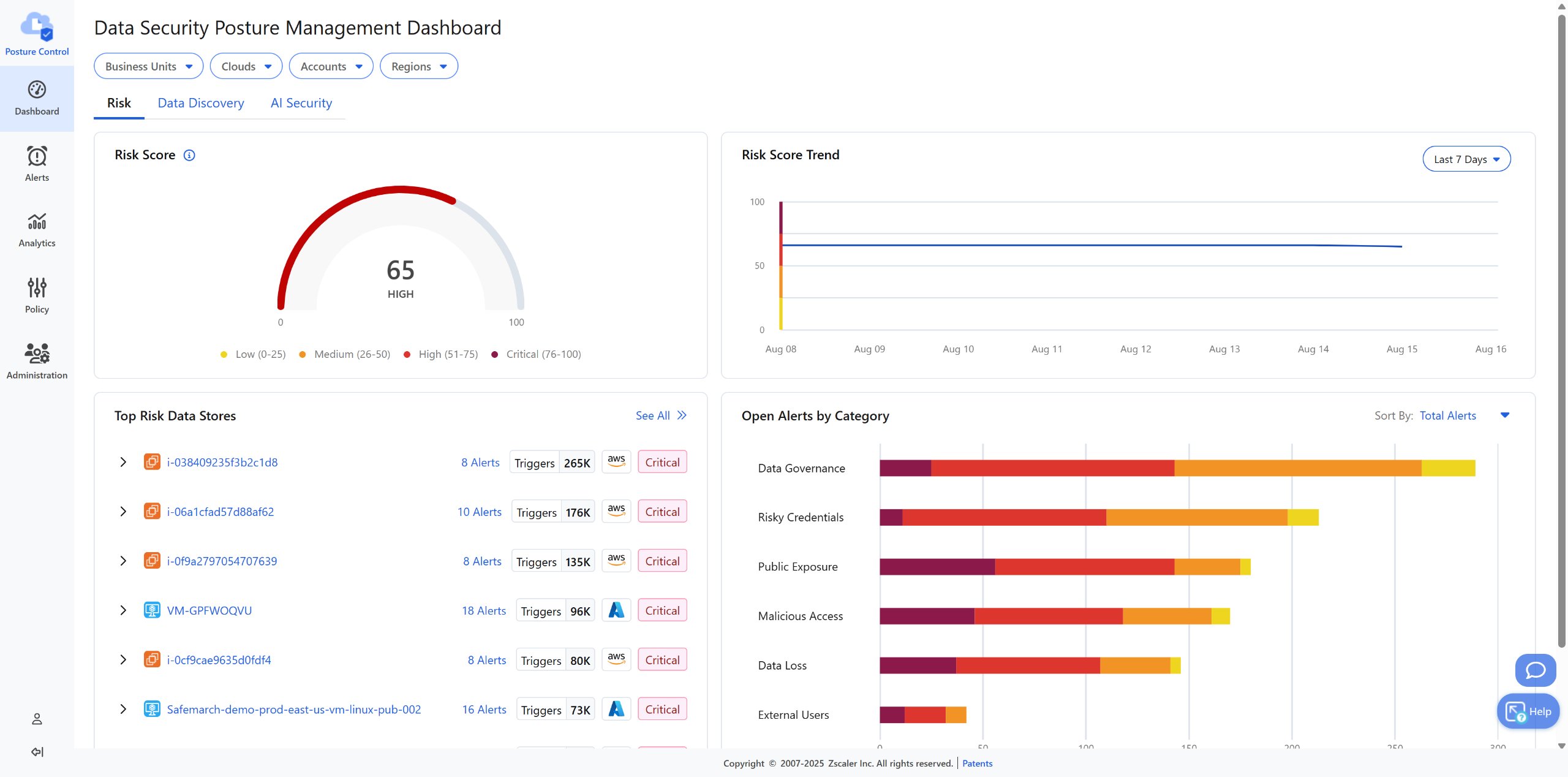The height and width of the screenshot is (777, 1568).
Task: Open the Analytics sidebar icon
Action: coord(37,222)
